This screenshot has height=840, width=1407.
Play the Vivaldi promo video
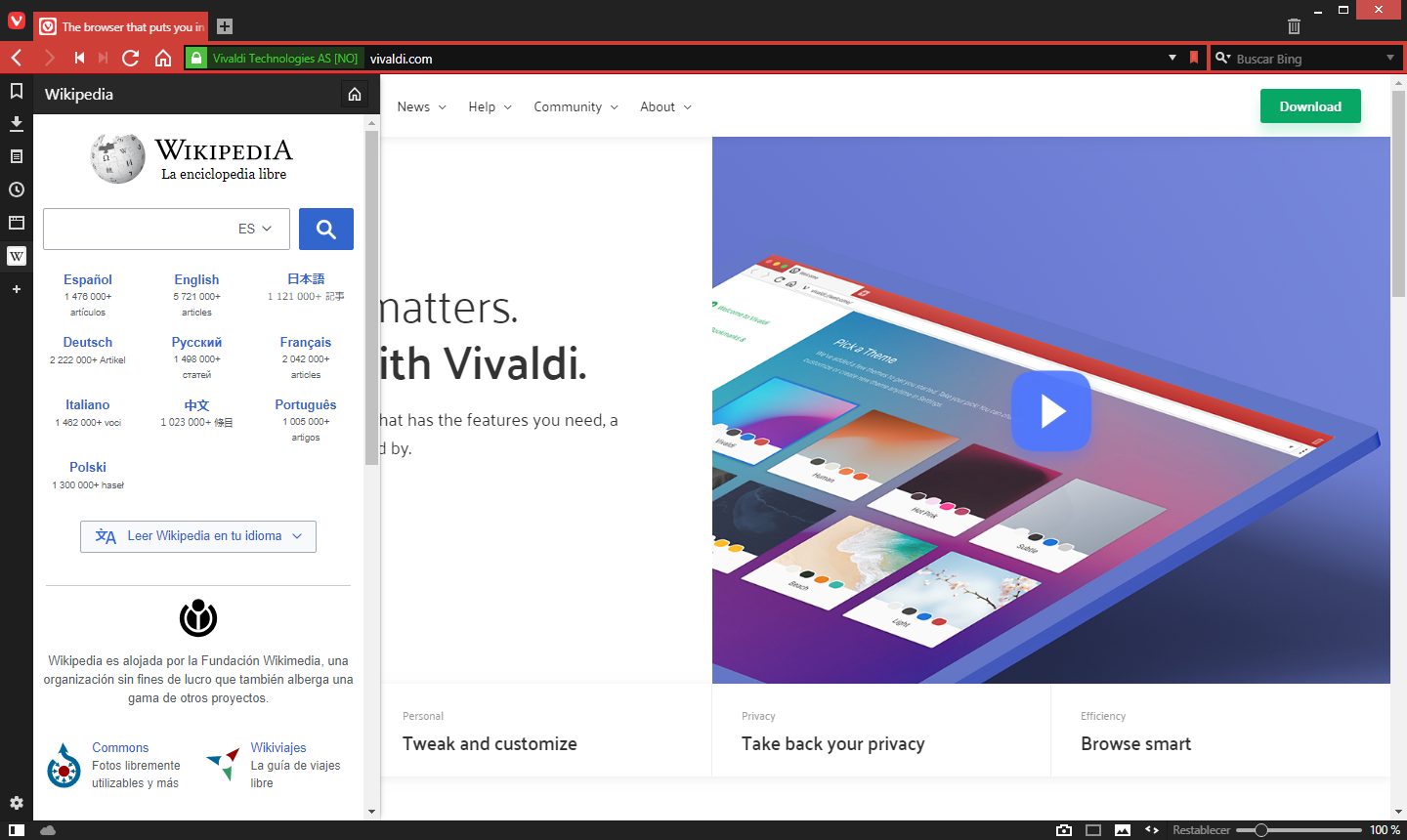pyautogui.click(x=1051, y=411)
